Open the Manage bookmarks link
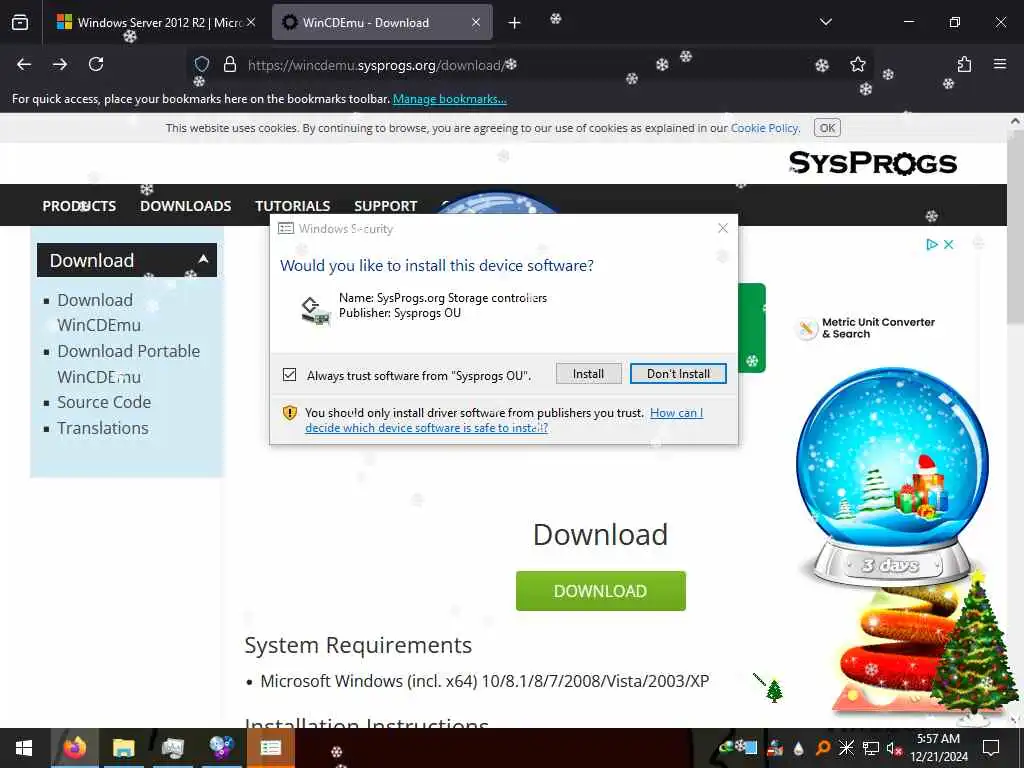Screen dimensions: 1024x768 (x=449, y=99)
